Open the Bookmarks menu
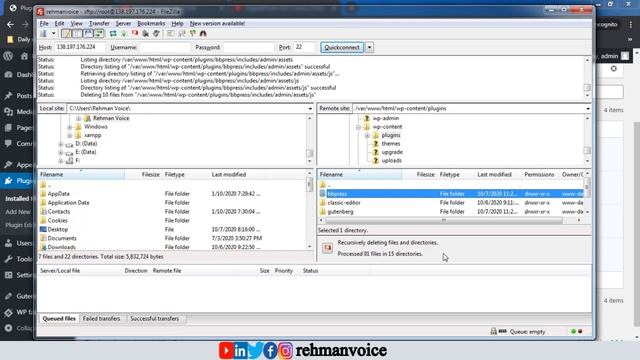Screen dimensions: 640x360 (151, 23)
